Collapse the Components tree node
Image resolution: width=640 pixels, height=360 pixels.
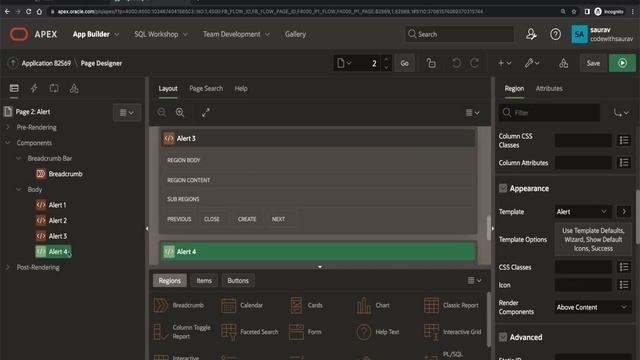[8, 143]
